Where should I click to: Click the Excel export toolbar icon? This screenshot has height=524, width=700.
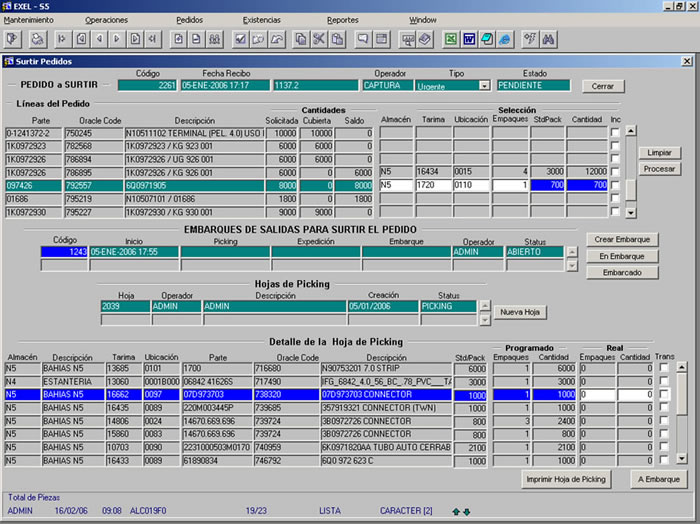pos(451,39)
